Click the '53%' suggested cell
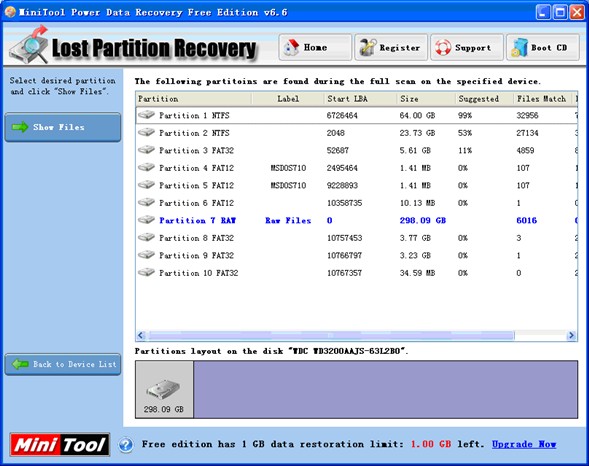The height and width of the screenshot is (466, 589). click(x=465, y=133)
